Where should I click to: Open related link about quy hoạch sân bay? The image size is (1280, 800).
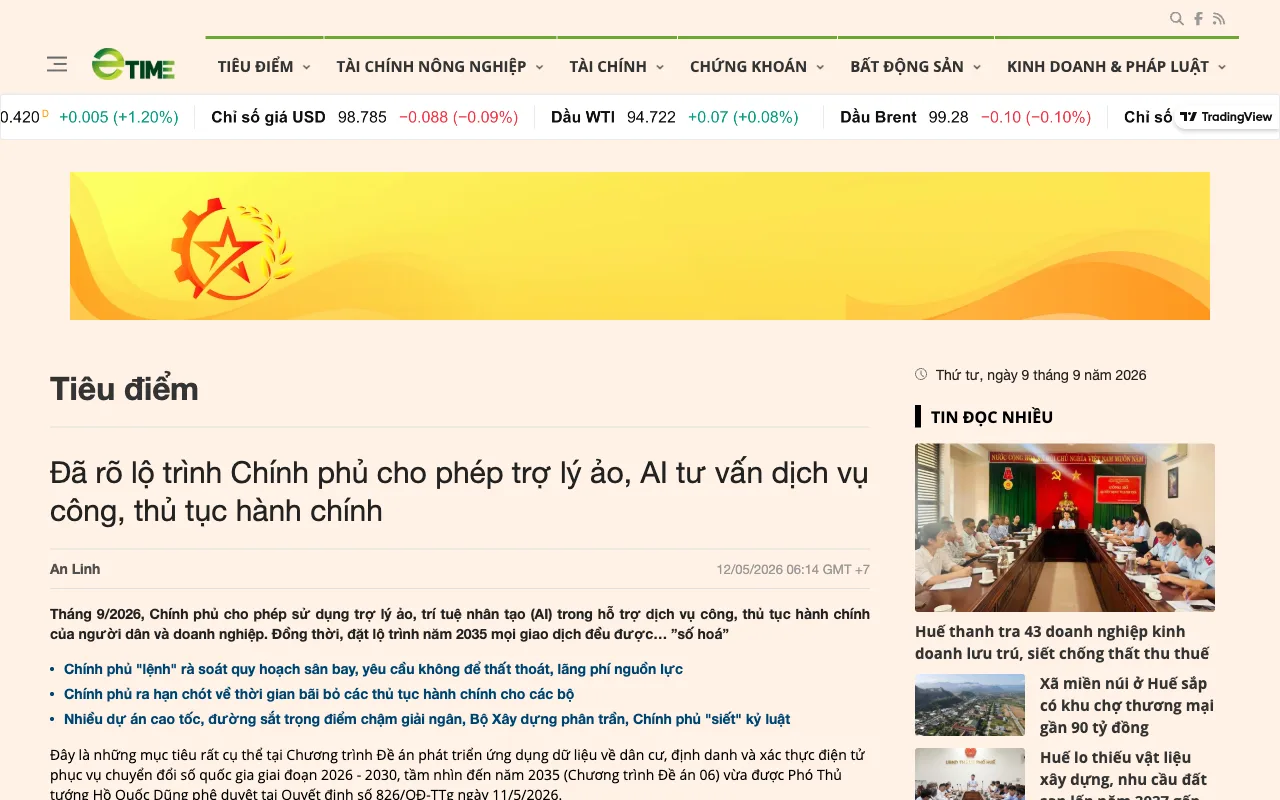(373, 669)
